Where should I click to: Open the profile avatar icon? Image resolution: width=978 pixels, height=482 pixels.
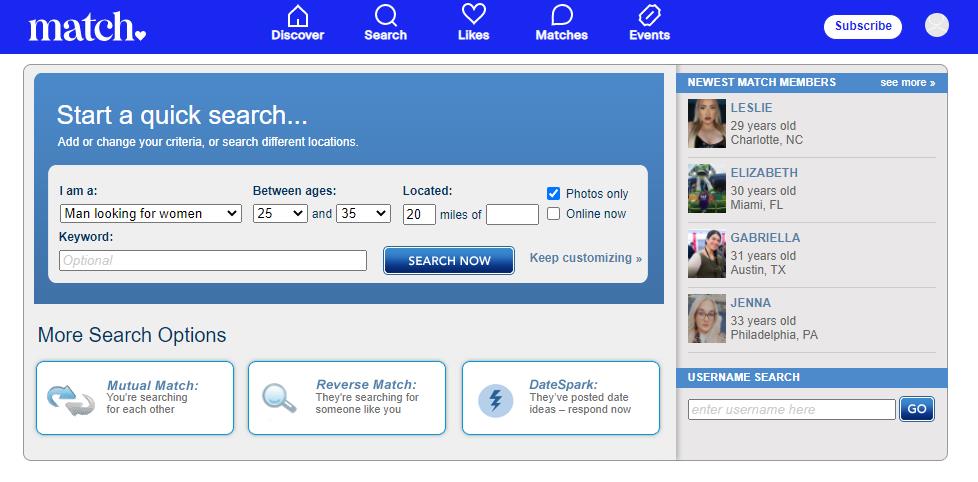pyautogui.click(x=936, y=26)
